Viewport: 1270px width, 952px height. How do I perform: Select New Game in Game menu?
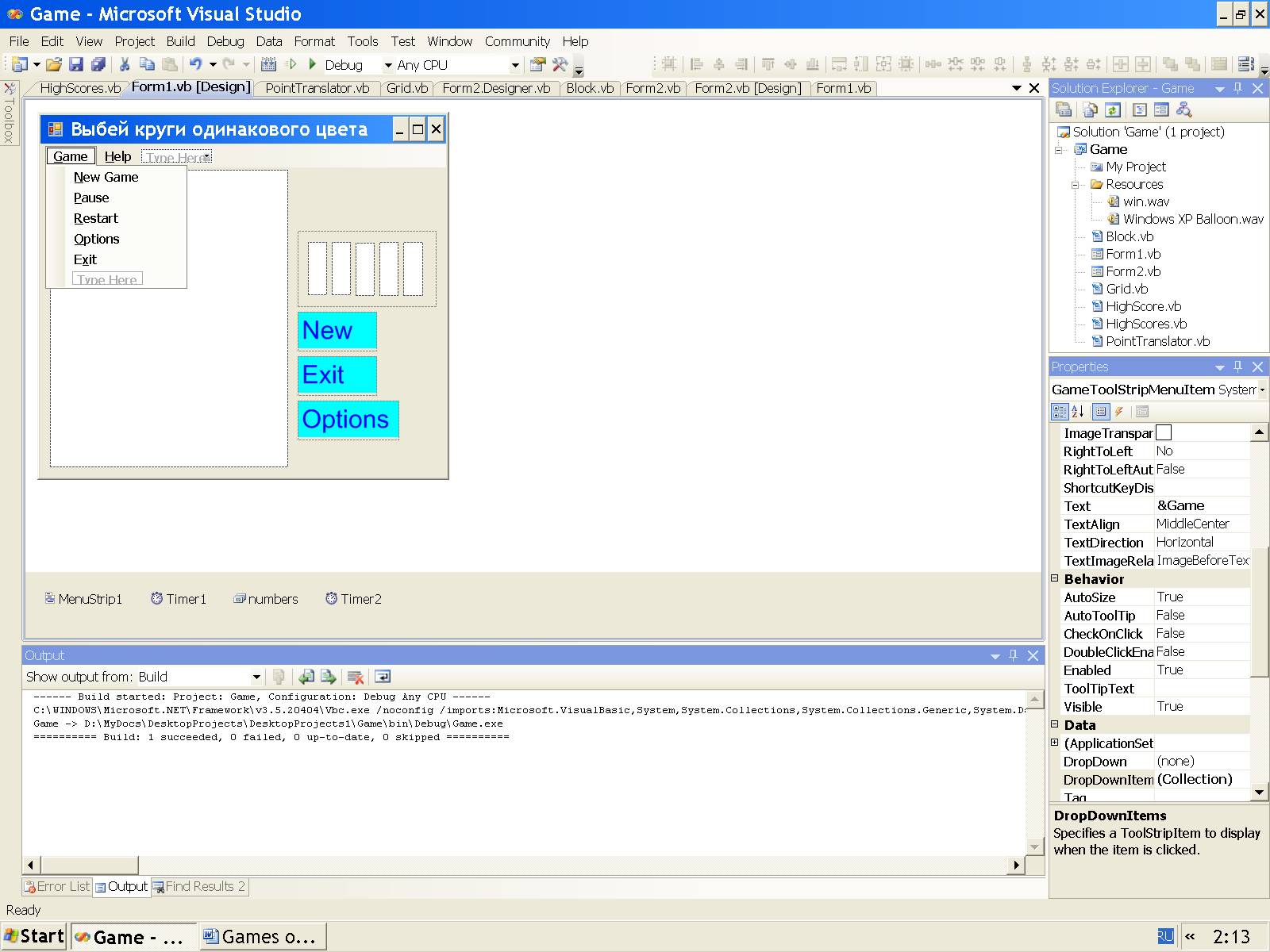tap(106, 177)
